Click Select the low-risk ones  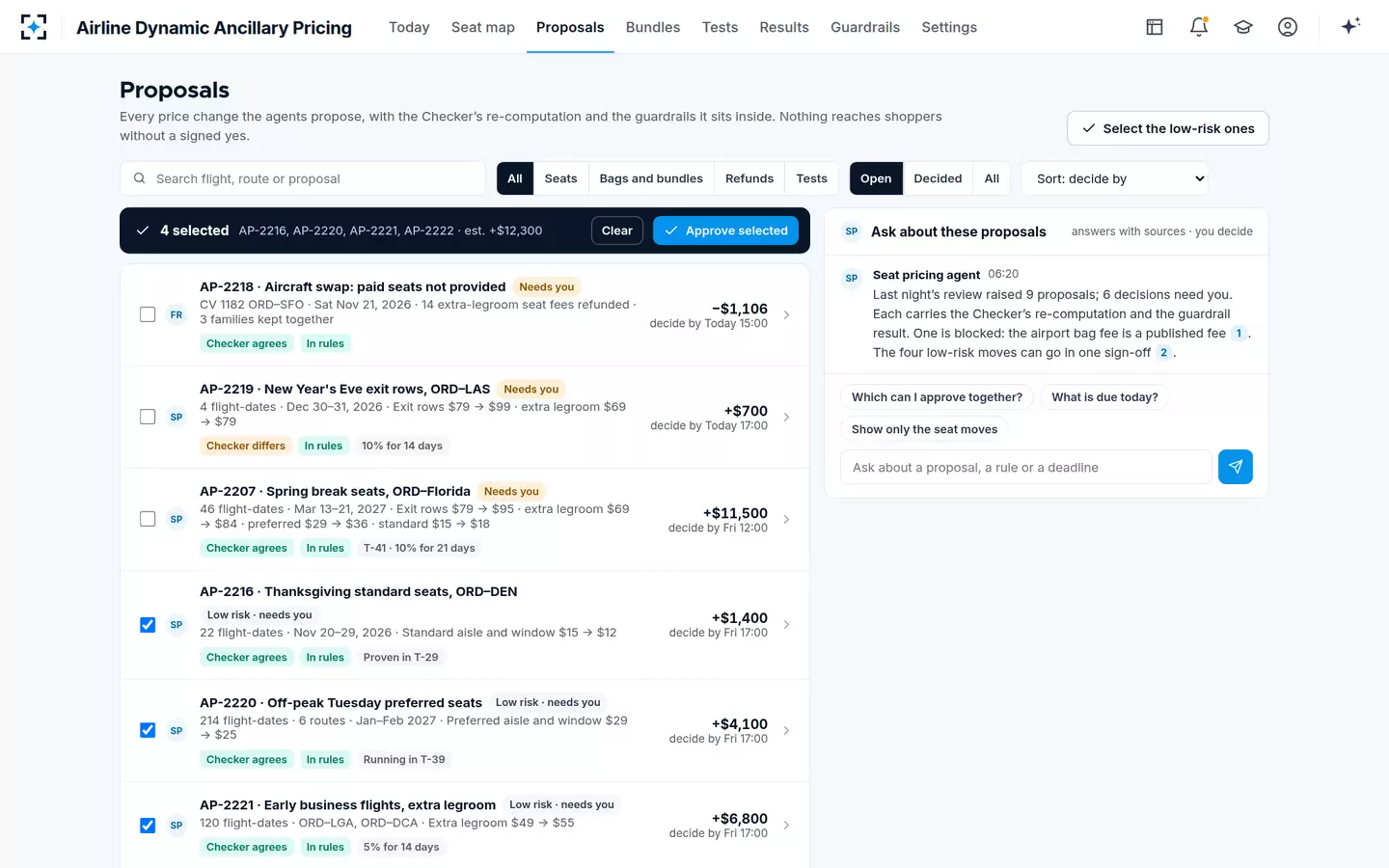pyautogui.click(x=1167, y=128)
